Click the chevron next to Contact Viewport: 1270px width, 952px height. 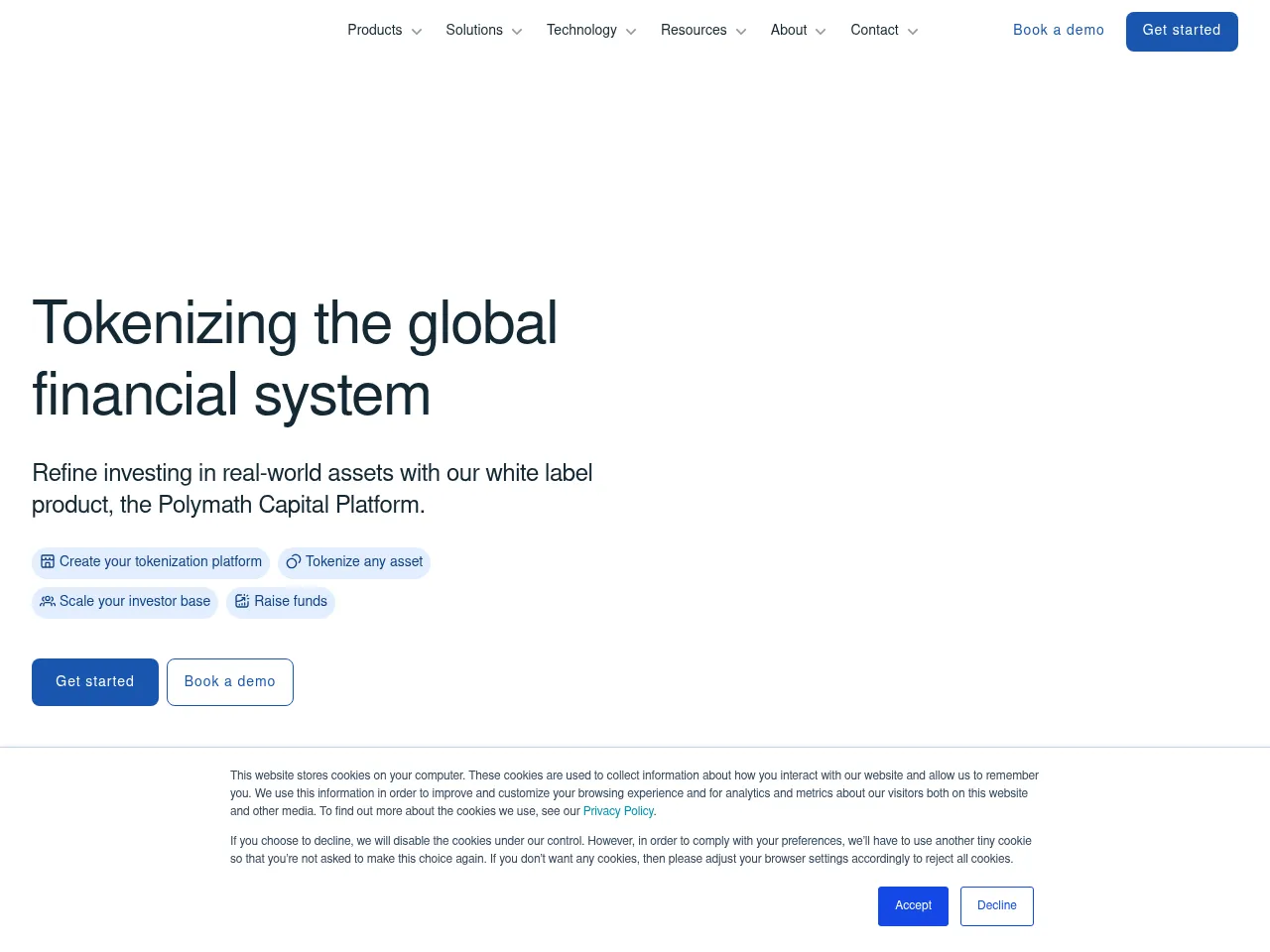913,32
